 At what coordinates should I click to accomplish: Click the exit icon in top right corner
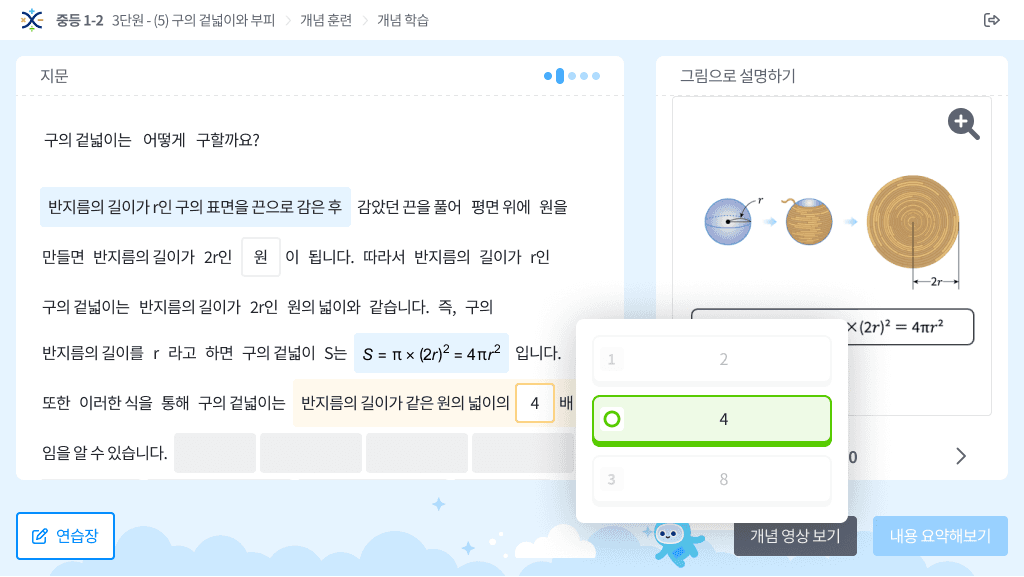click(991, 20)
